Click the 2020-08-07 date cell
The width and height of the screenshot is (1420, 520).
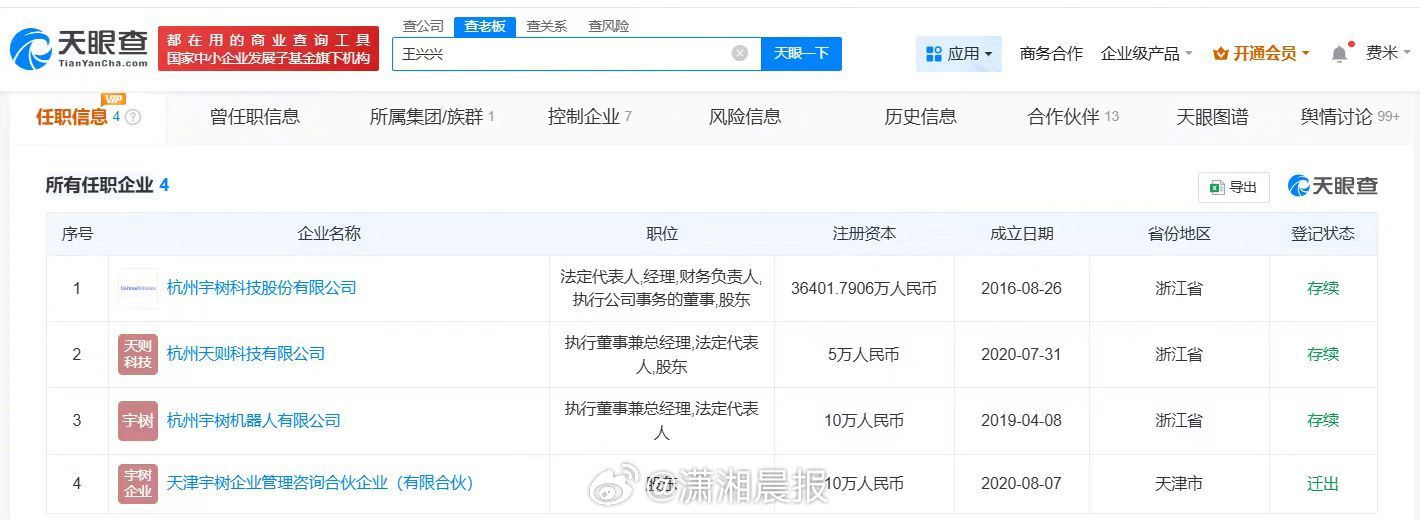coord(1022,484)
